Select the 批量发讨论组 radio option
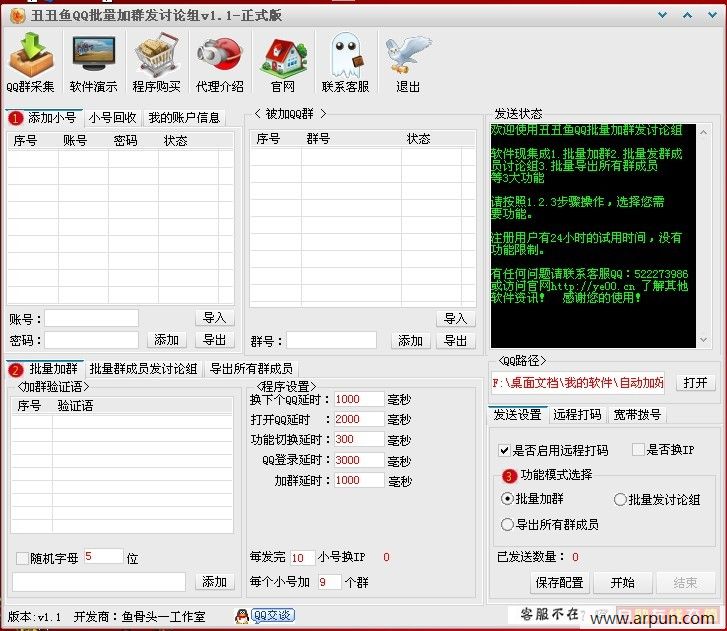The width and height of the screenshot is (727, 631). [620, 500]
